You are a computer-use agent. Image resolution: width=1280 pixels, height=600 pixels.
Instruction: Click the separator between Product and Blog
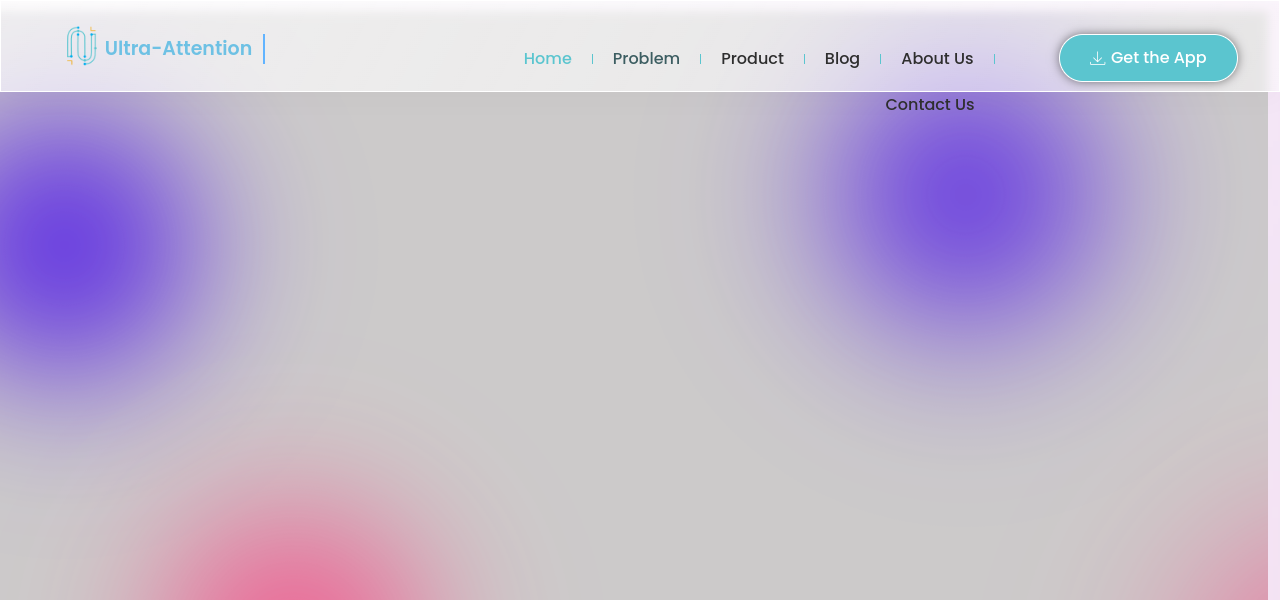click(804, 59)
